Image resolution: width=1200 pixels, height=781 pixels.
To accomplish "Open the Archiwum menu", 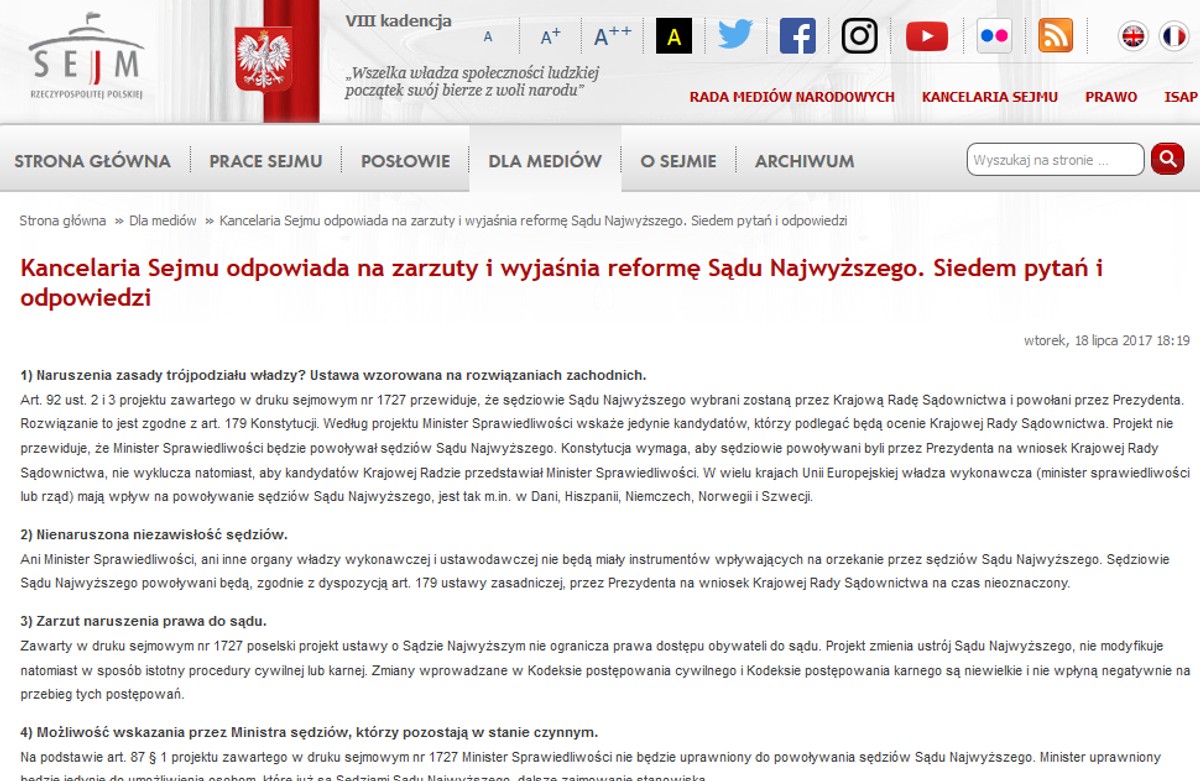I will 804,160.
